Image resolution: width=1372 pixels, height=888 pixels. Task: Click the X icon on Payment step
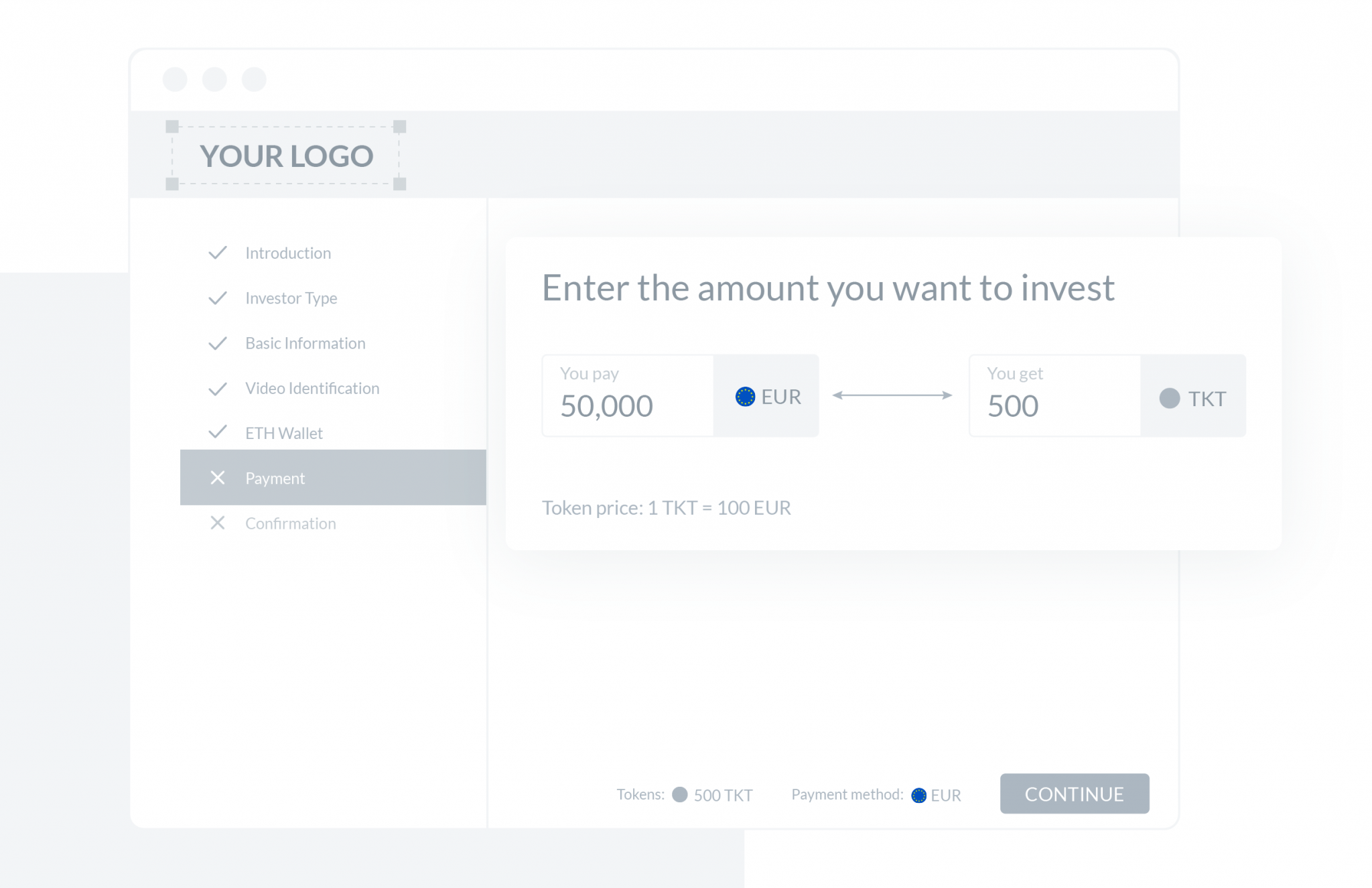pyautogui.click(x=218, y=478)
